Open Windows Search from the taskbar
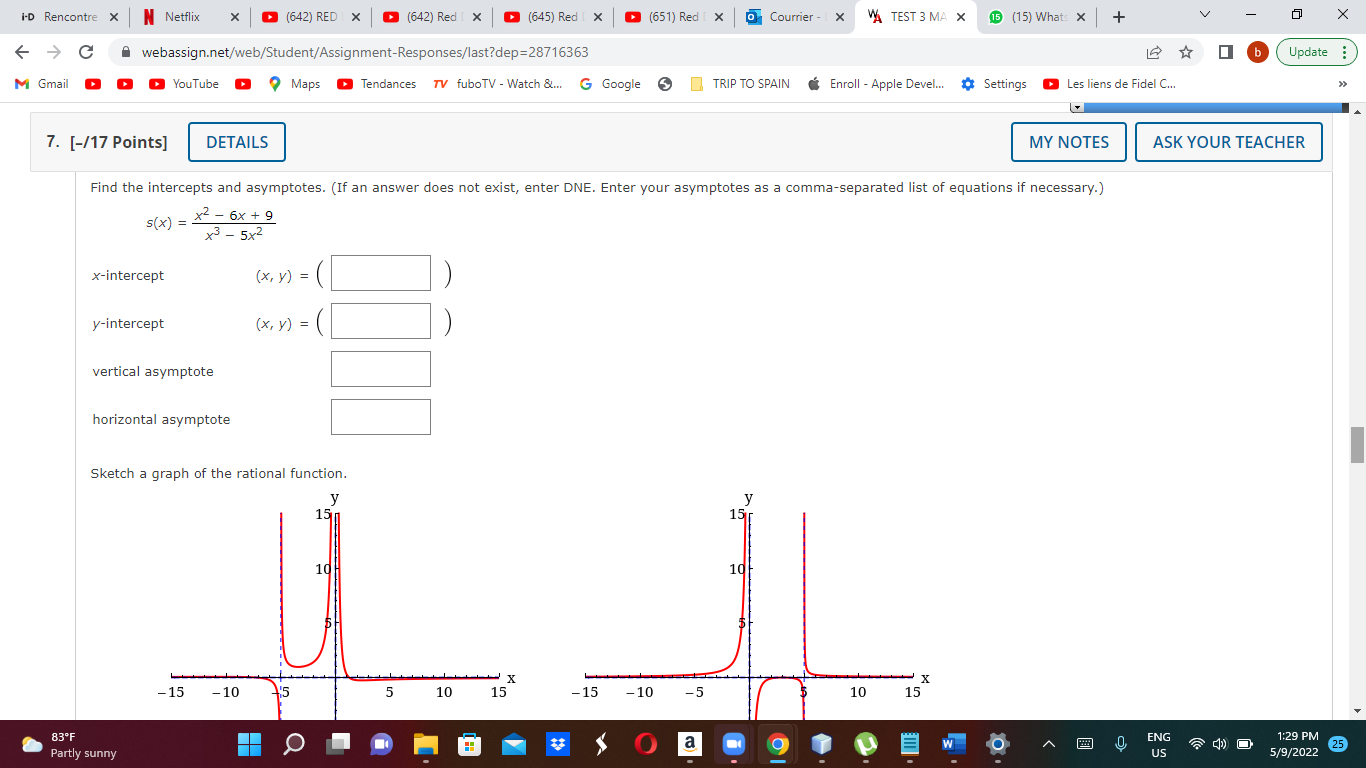This screenshot has width=1366, height=768. coord(294,744)
